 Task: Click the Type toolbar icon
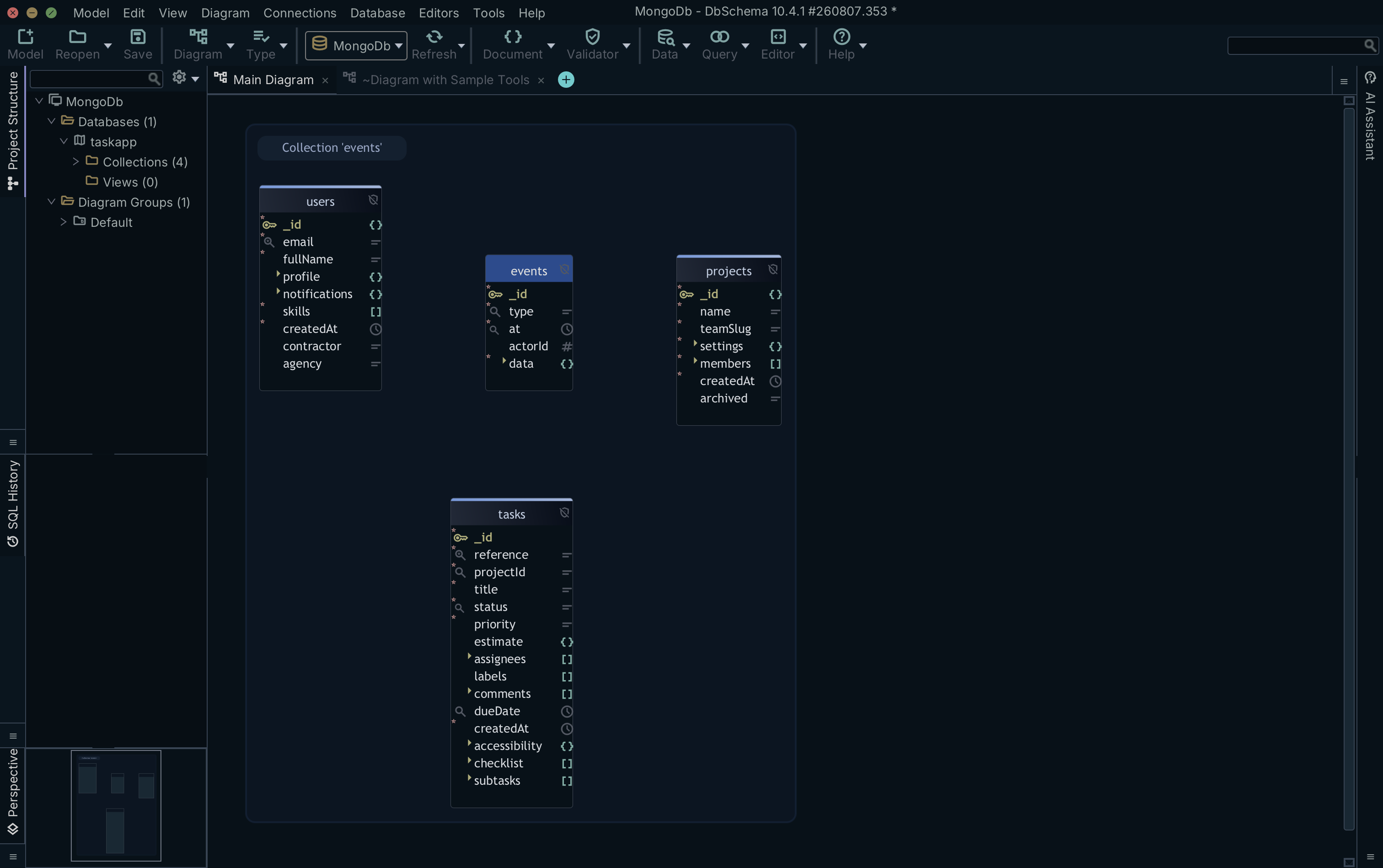pos(261,37)
